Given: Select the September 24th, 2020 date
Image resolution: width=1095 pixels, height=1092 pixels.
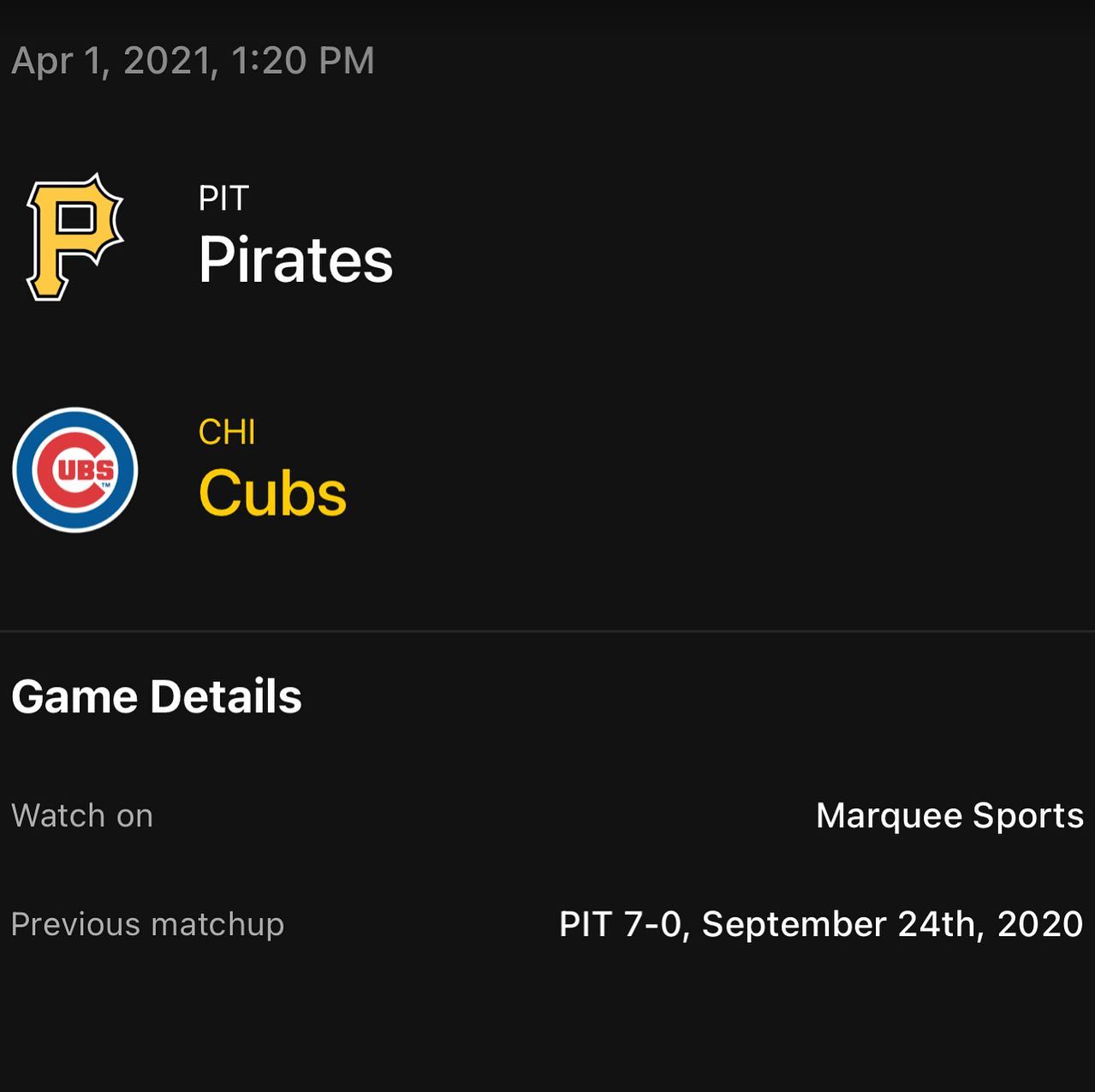Looking at the screenshot, I should click(x=893, y=925).
